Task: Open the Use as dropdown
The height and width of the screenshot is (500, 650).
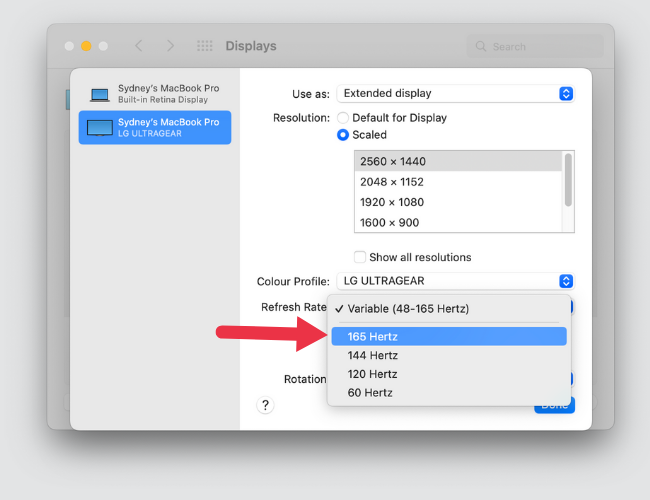Action: click(x=455, y=94)
